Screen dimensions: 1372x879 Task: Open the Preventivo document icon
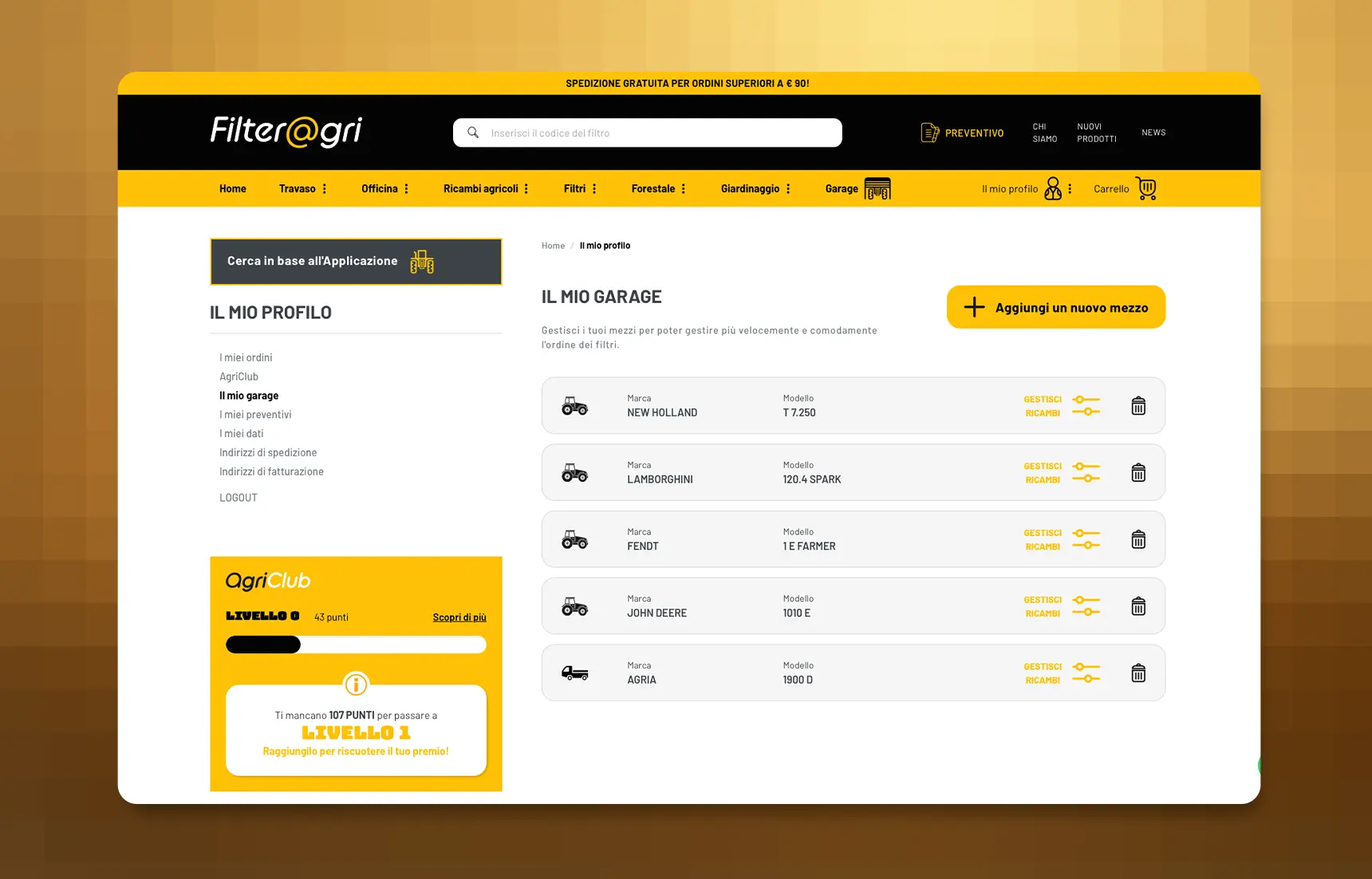click(929, 132)
